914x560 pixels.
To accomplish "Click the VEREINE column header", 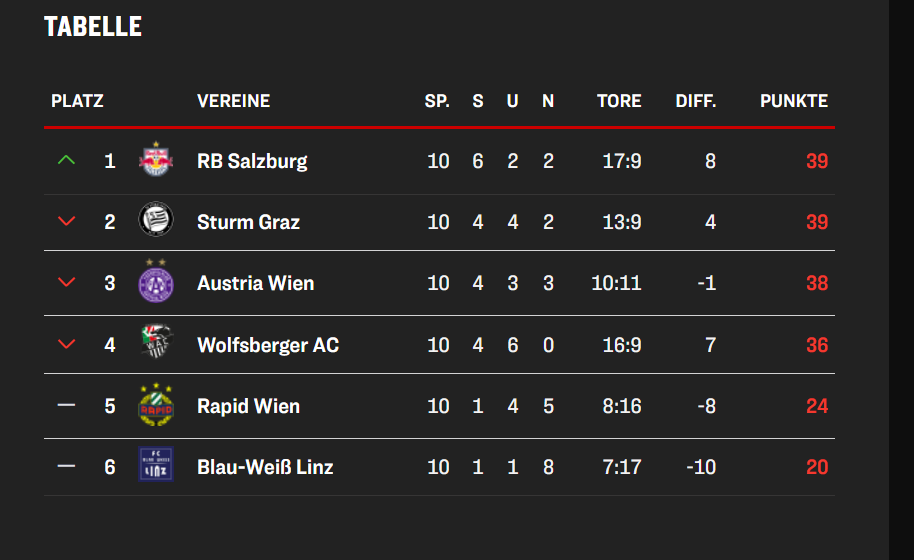I will 233,101.
